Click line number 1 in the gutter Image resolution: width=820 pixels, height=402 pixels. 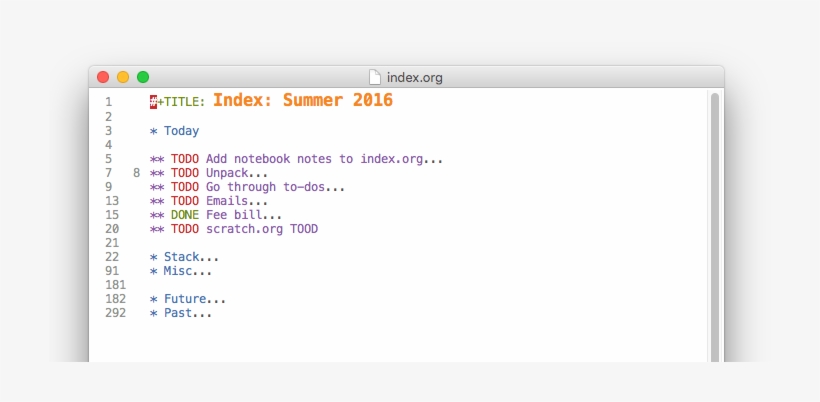point(108,102)
